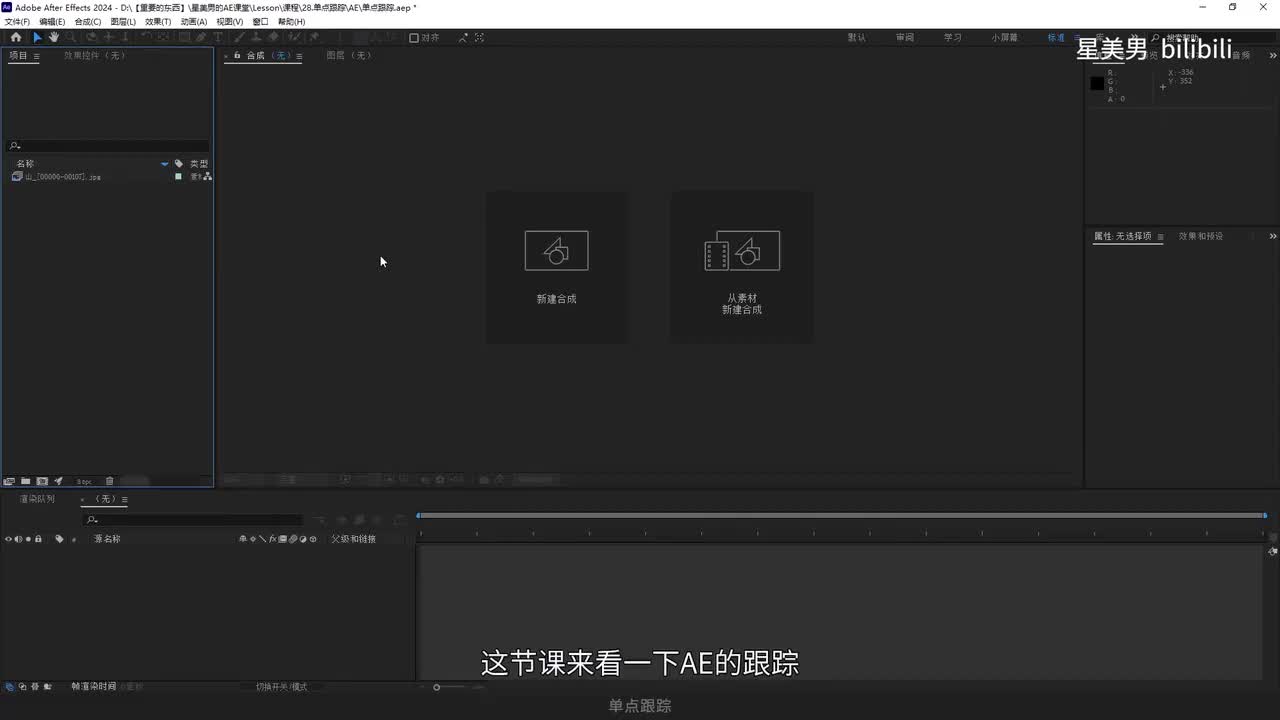The width and height of the screenshot is (1280, 720).
Task: Click the audio speaker column header icon
Action: point(18,539)
